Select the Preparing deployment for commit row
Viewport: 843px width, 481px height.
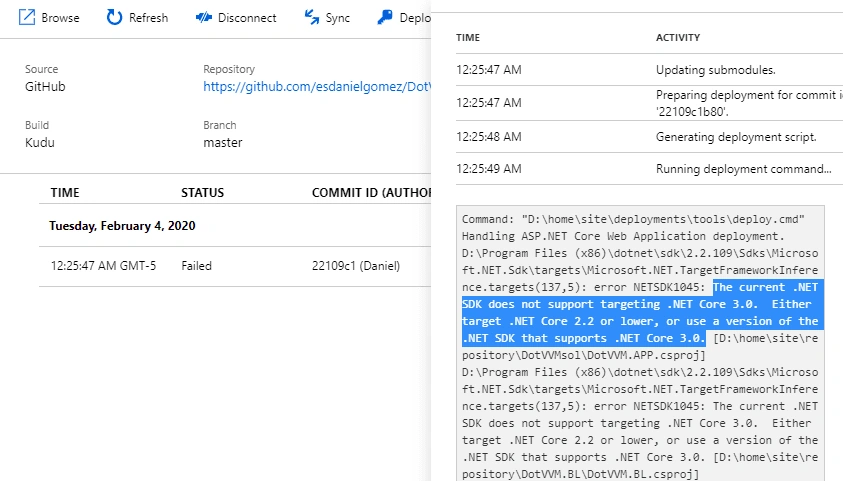[649, 103]
